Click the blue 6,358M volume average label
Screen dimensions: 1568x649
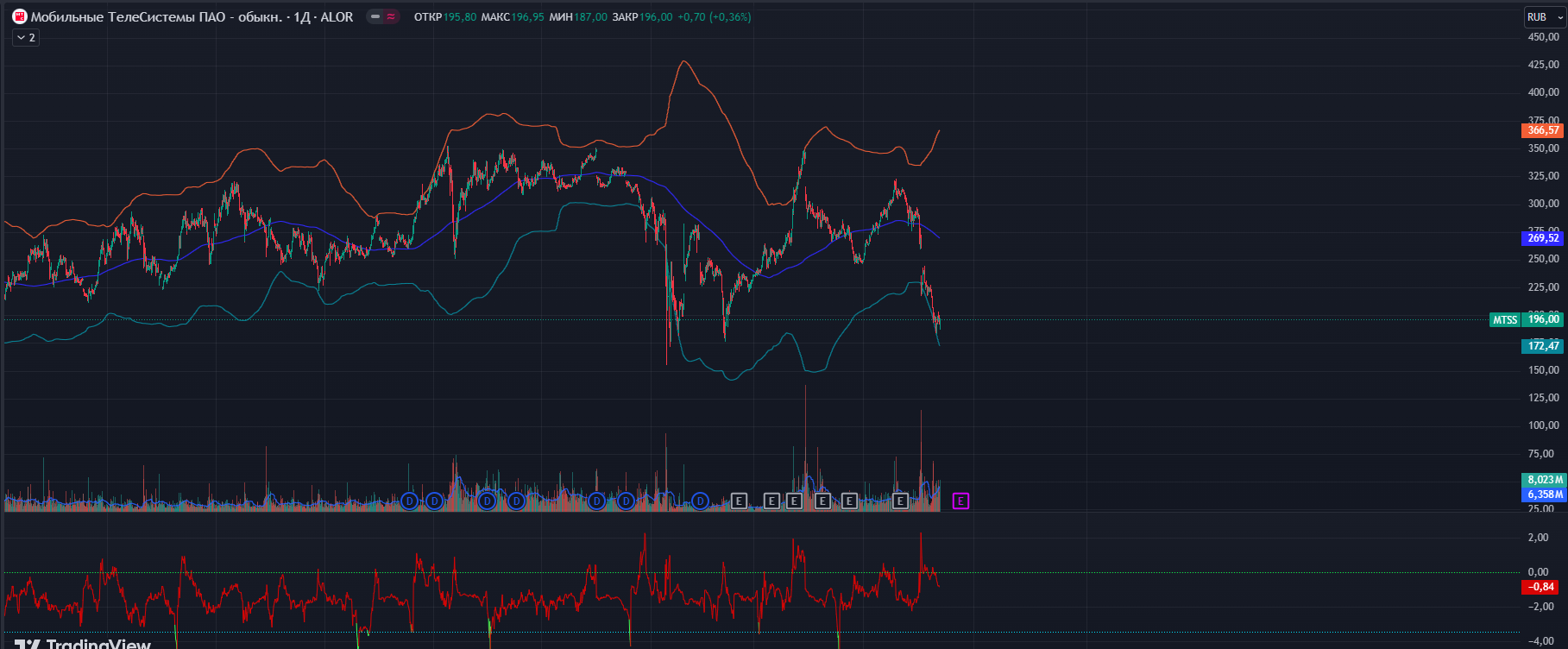[x=1544, y=495]
